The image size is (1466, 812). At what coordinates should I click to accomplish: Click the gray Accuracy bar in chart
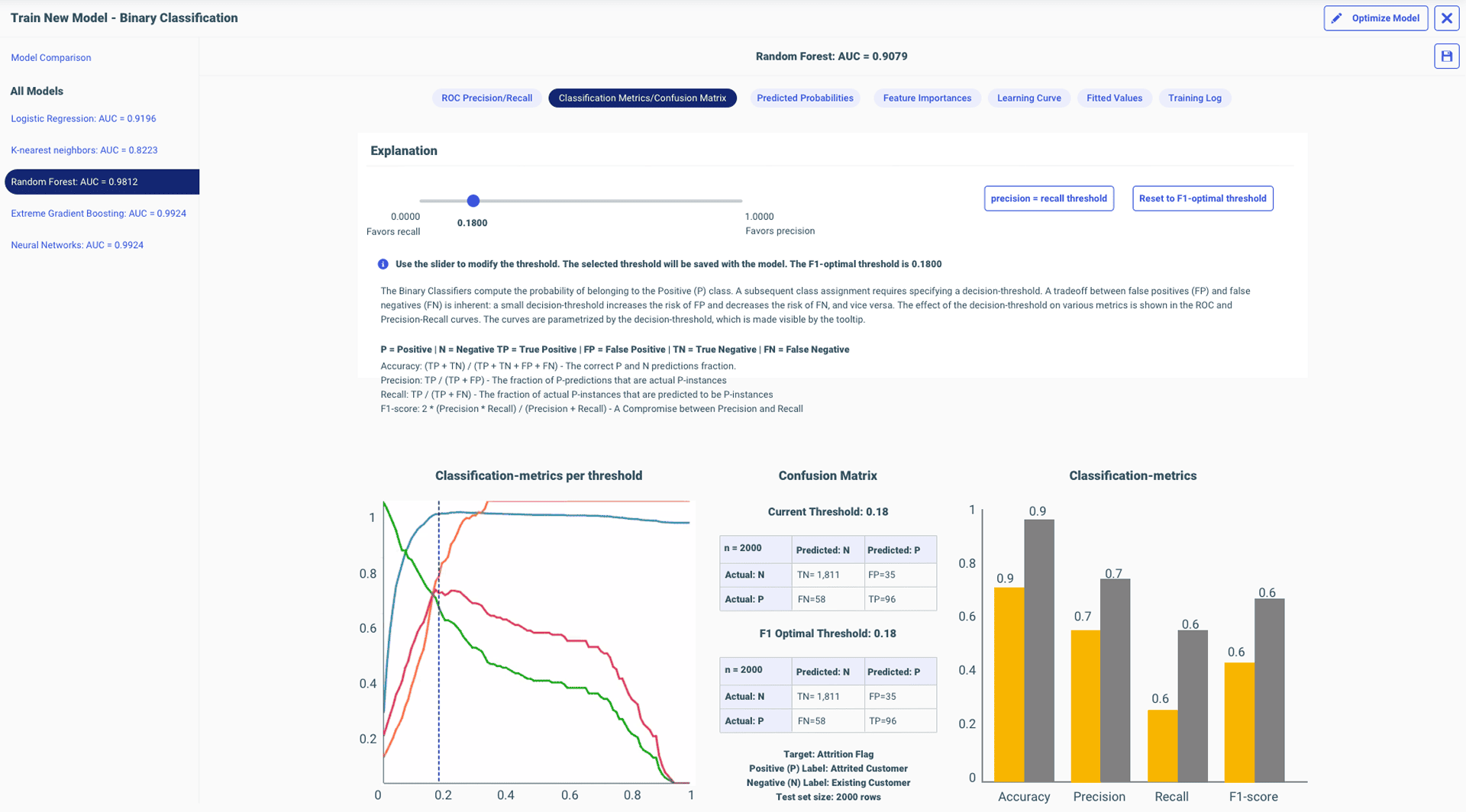coord(1038,649)
